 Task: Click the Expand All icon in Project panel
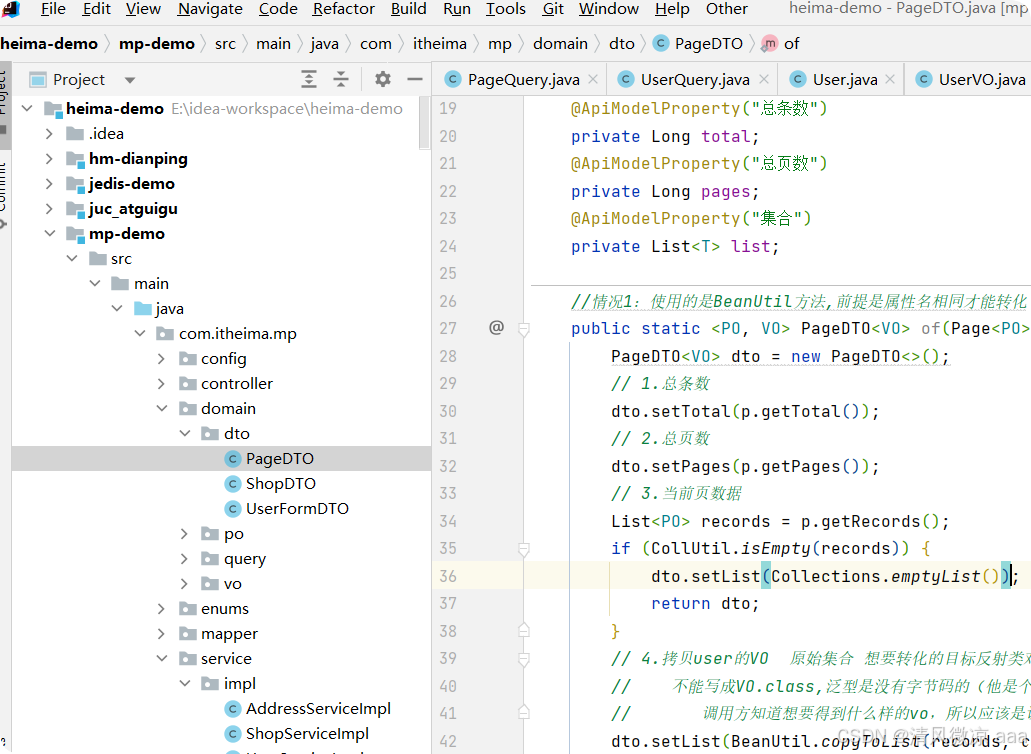[308, 80]
